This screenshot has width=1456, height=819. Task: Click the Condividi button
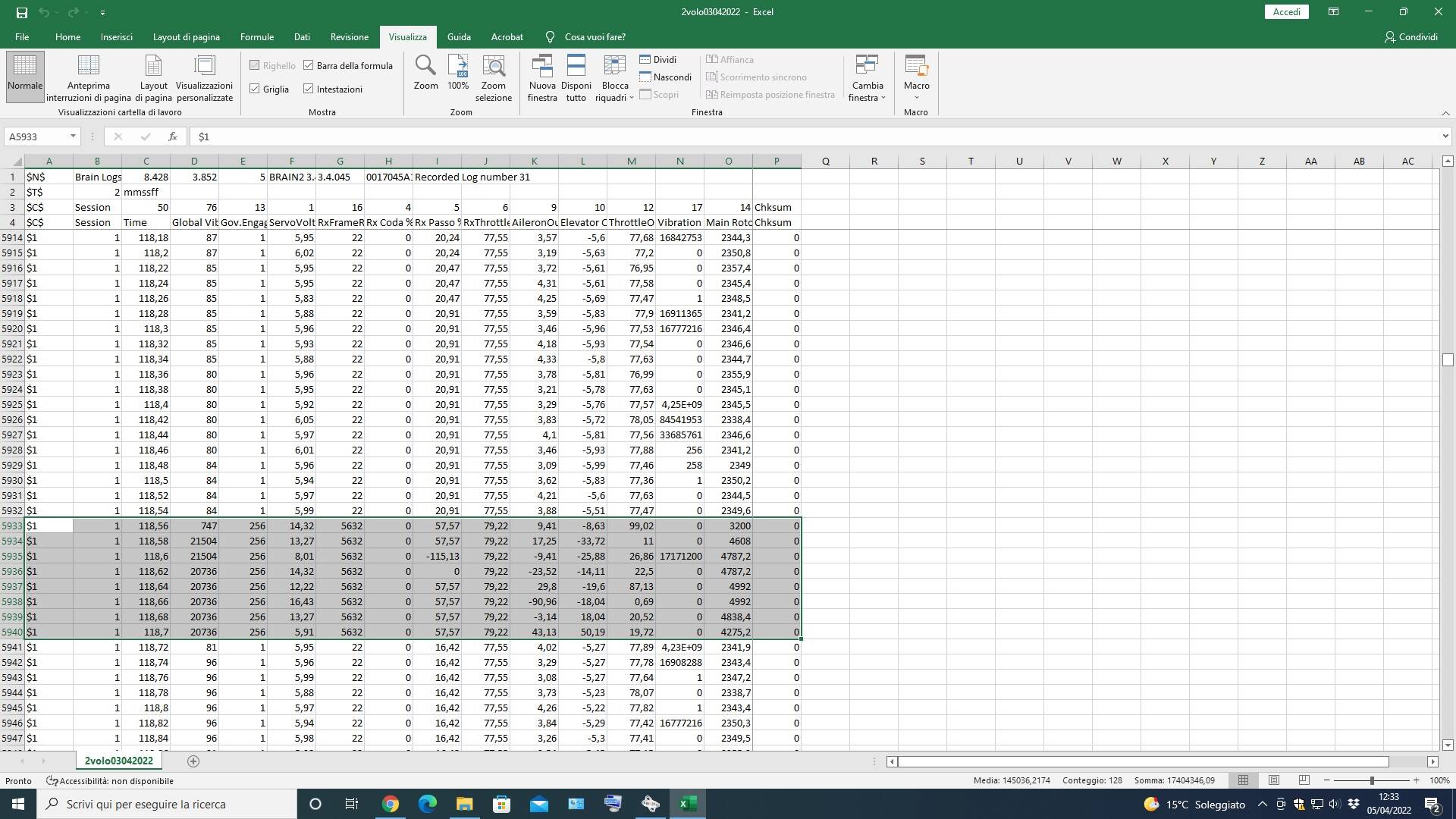click(1410, 36)
